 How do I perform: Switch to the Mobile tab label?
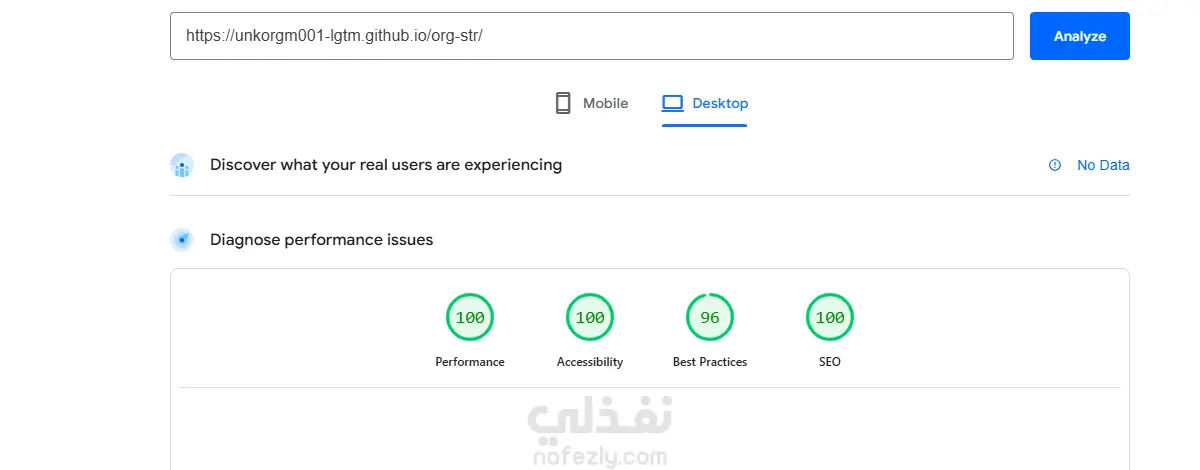click(605, 103)
